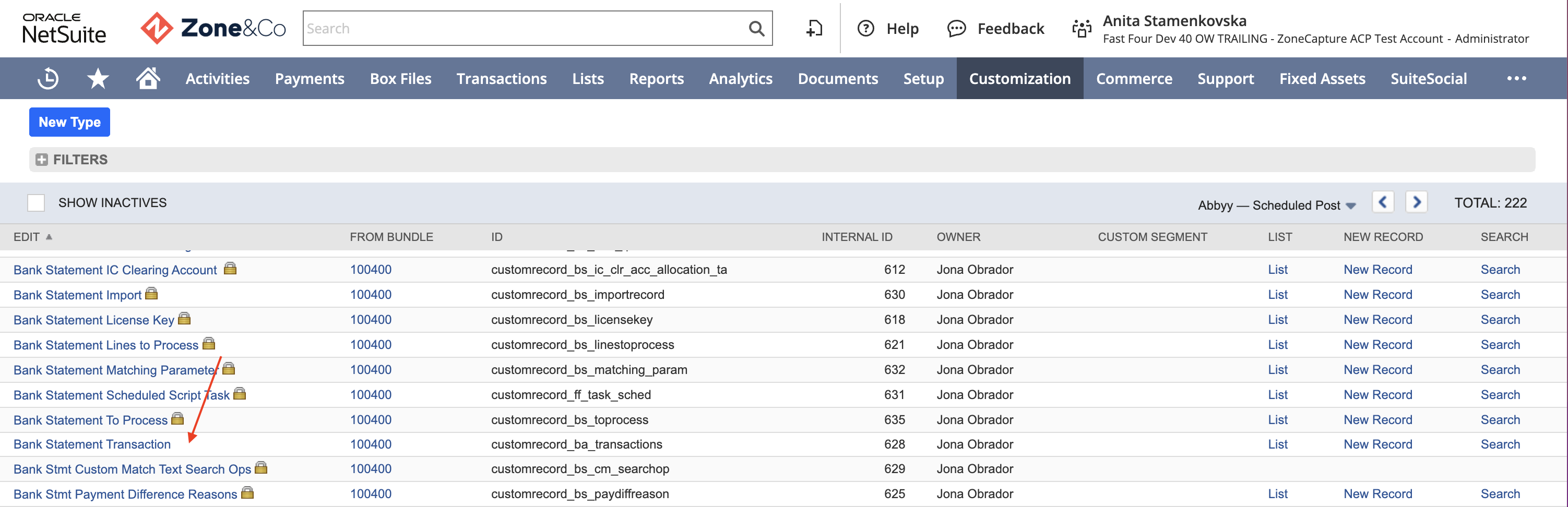Click lock icon beside Bank Statement License Key

click(x=184, y=319)
